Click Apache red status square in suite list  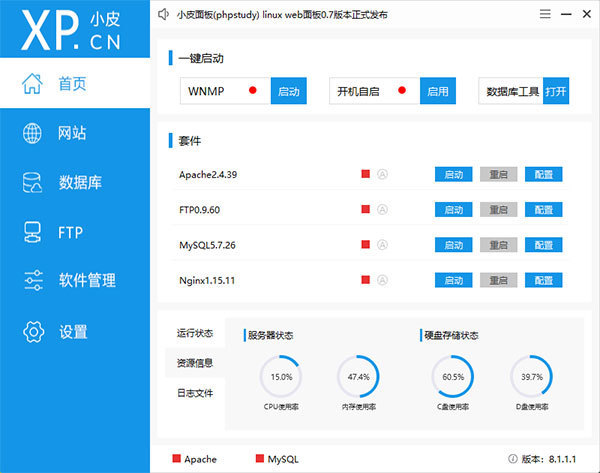(x=366, y=174)
